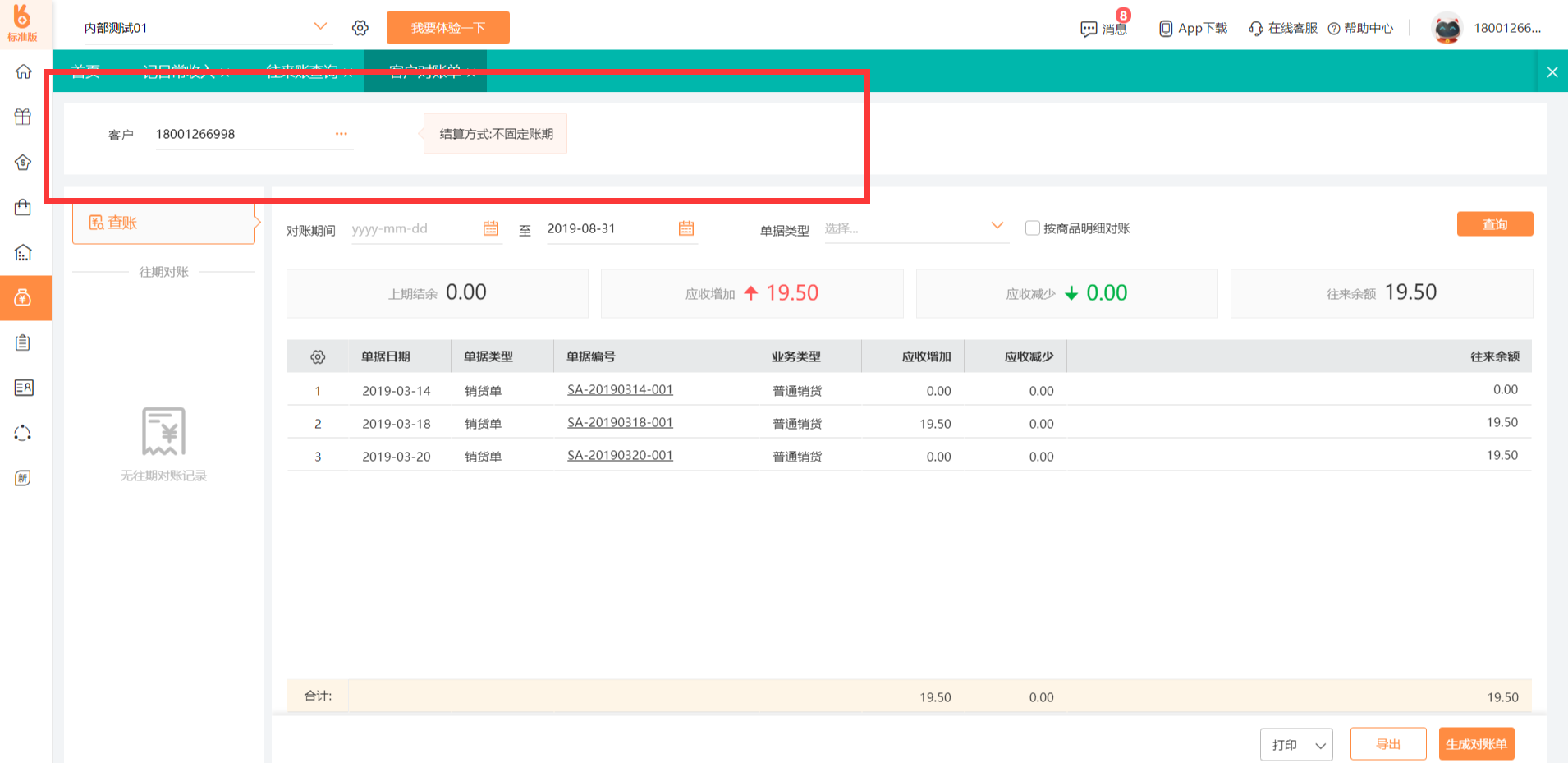Click the table column settings gear
The height and width of the screenshot is (763, 1568).
(x=318, y=356)
